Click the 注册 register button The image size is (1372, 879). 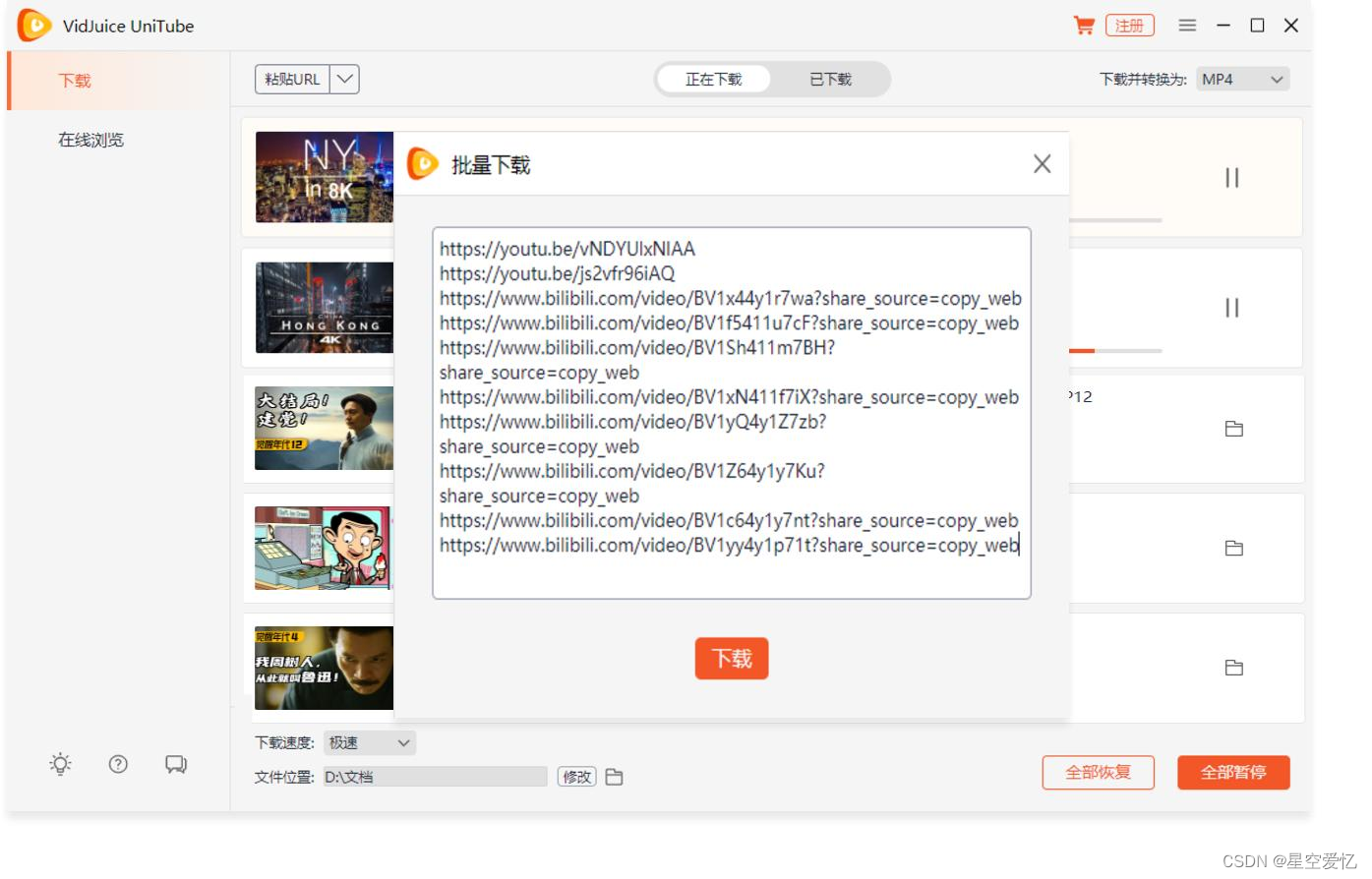[1129, 26]
